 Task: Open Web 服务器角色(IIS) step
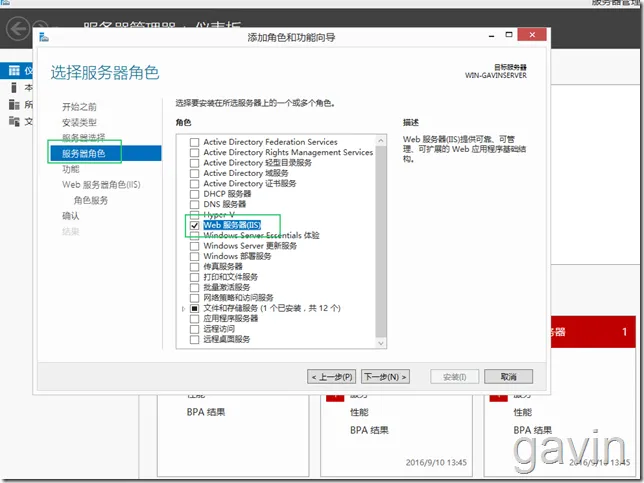pyautogui.click(x=101, y=185)
